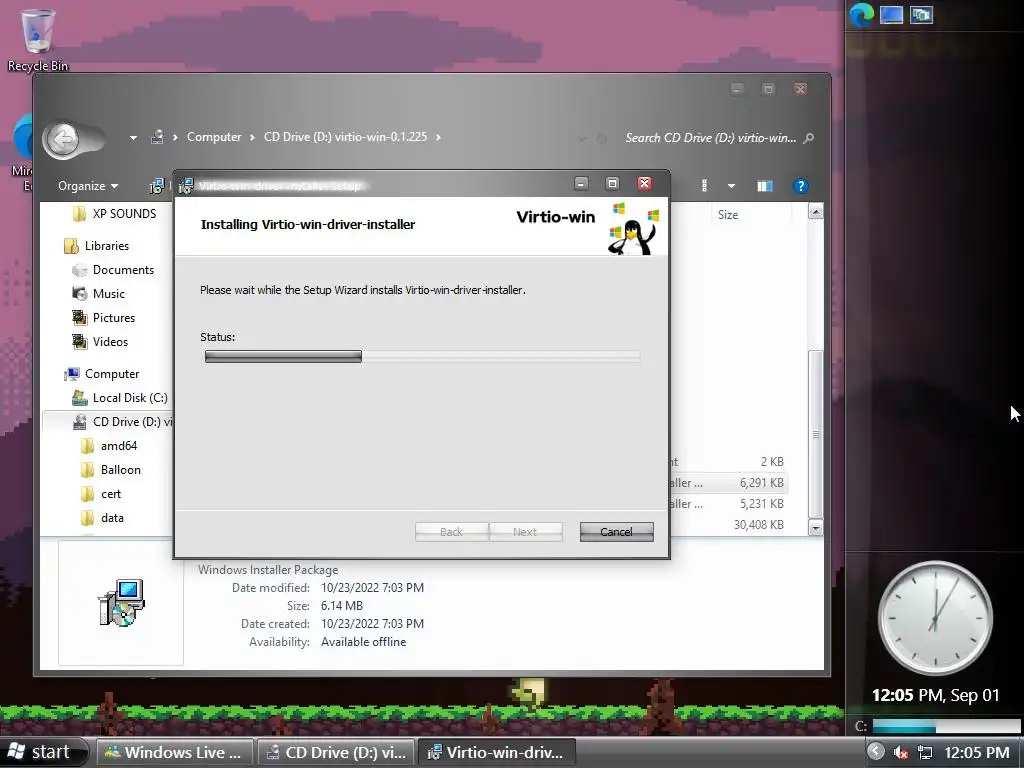
Task: Select the XP SOUNDS folder in navigation pane
Action: tap(114, 214)
